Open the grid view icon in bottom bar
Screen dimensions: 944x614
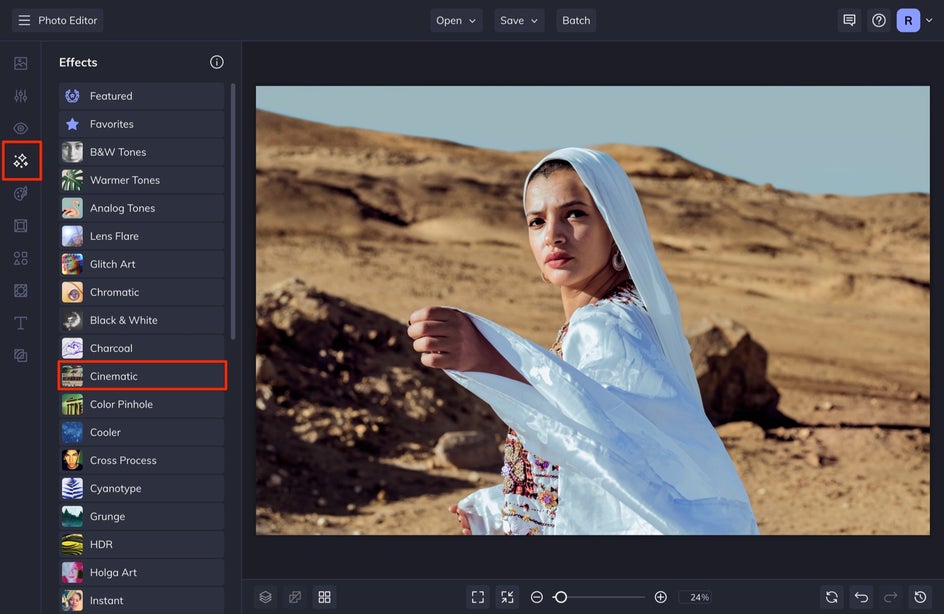pos(324,597)
